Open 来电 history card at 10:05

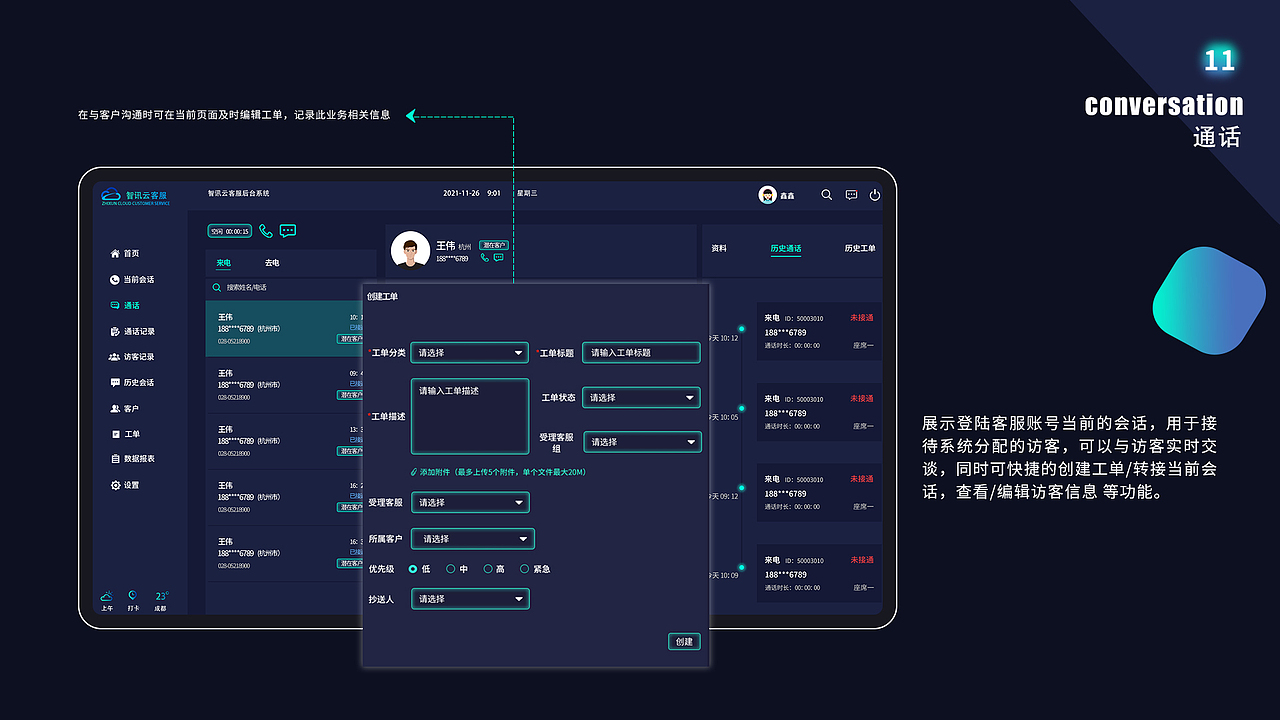coord(819,412)
